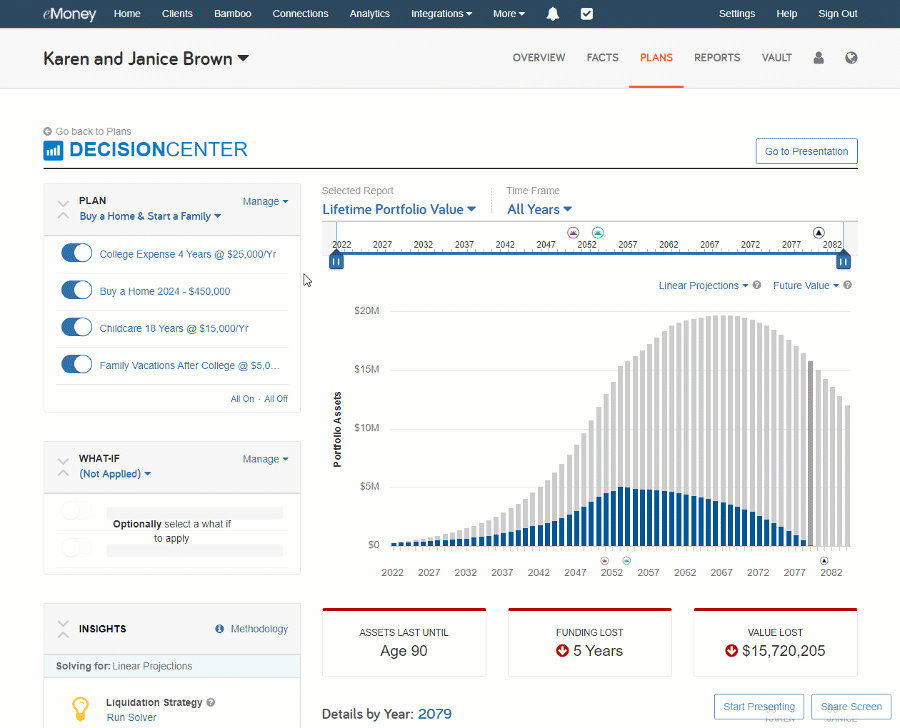Open the (Not Applied) what-if dropdown
Image resolution: width=900 pixels, height=728 pixels.
[x=115, y=474]
